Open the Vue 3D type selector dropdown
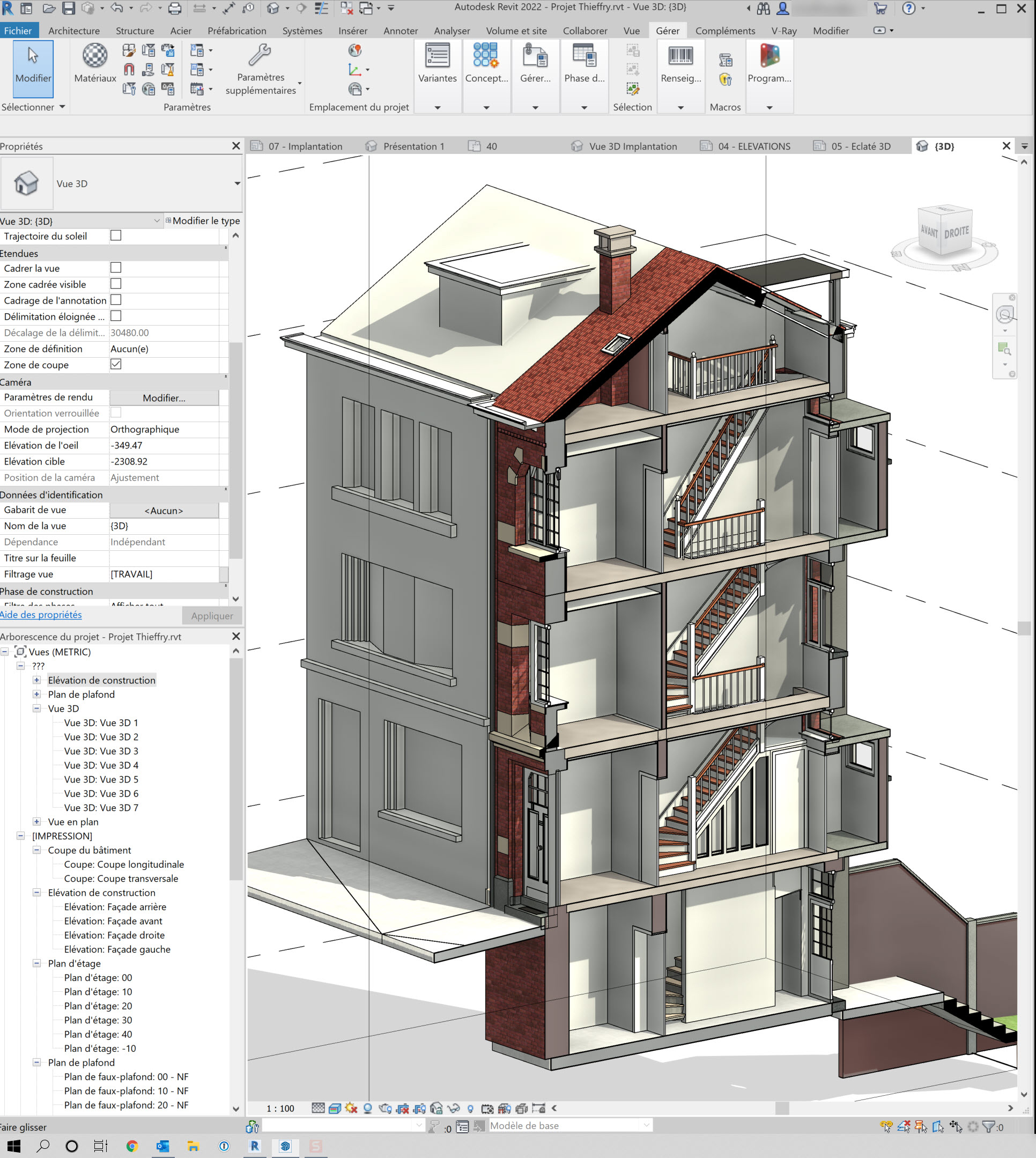This screenshot has height=1158, width=1036. point(237,183)
